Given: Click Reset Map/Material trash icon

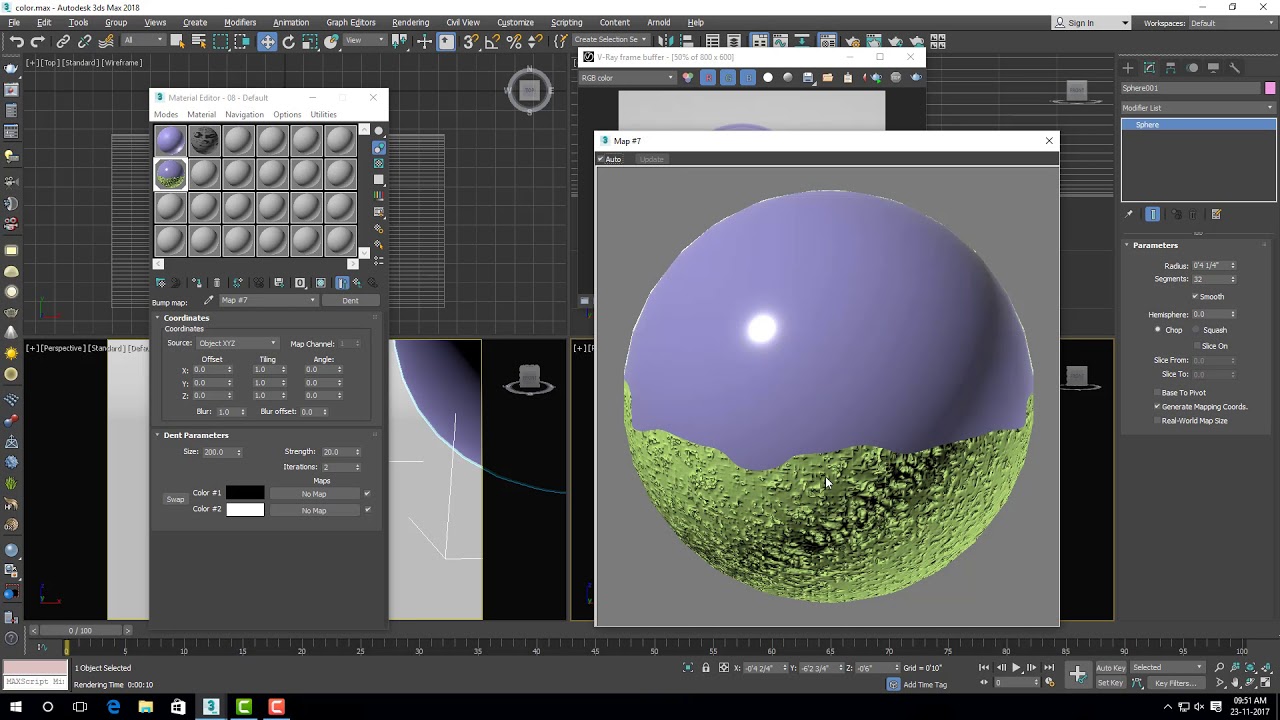Looking at the screenshot, I should pyautogui.click(x=217, y=283).
